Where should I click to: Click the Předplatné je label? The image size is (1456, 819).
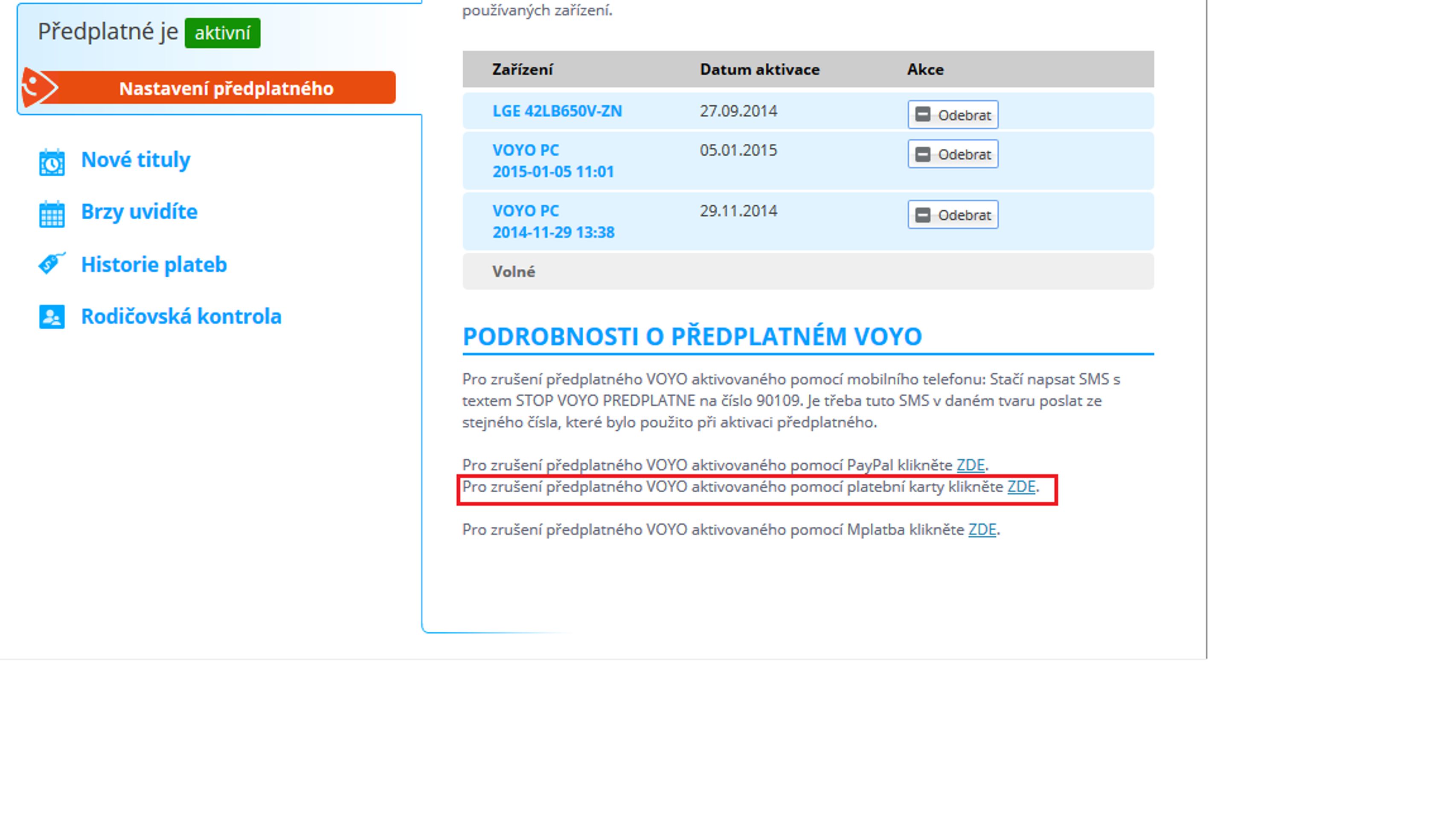point(108,32)
